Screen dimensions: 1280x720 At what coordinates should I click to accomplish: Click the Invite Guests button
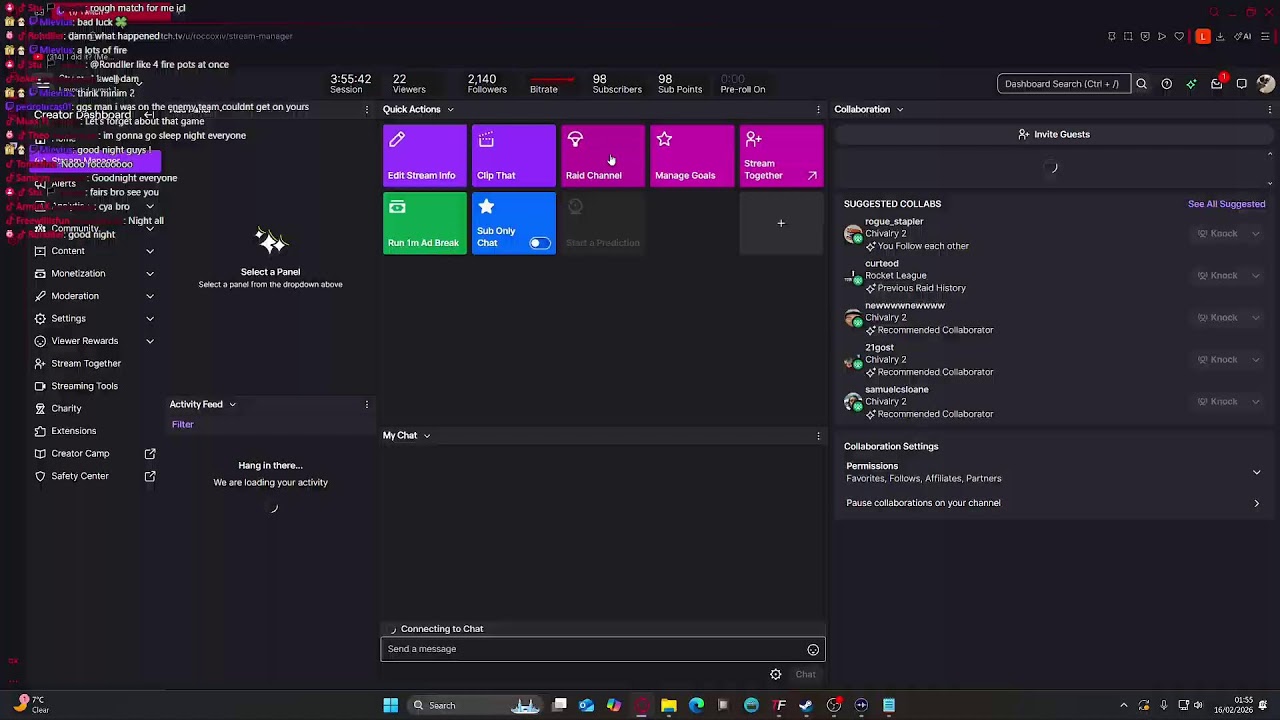1053,134
